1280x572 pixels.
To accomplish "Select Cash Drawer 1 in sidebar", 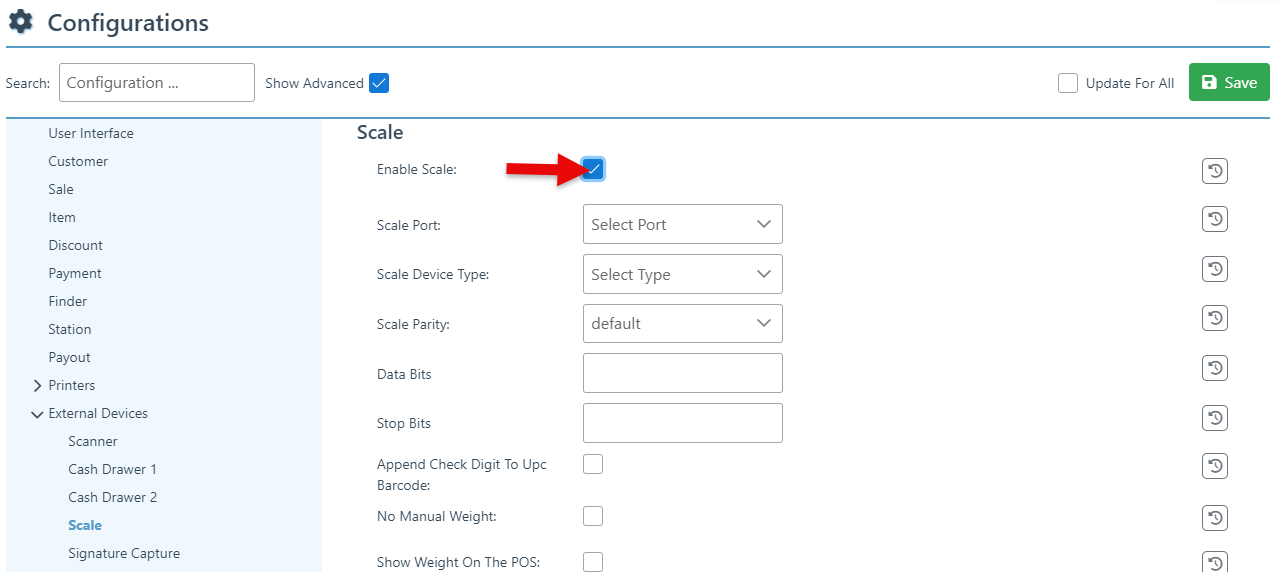I will coord(112,469).
